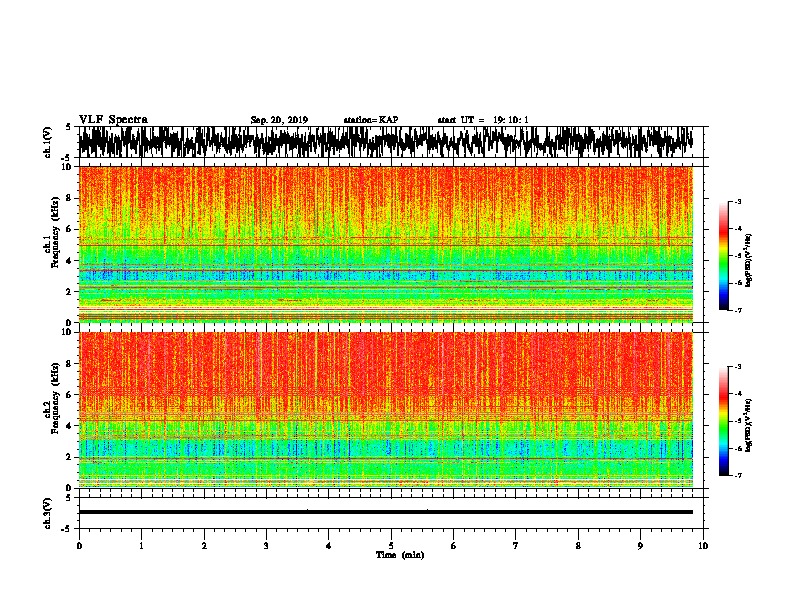This screenshot has height=612, width=792.
Task: Click the "ch.1(V)" axis label
Action: point(48,142)
